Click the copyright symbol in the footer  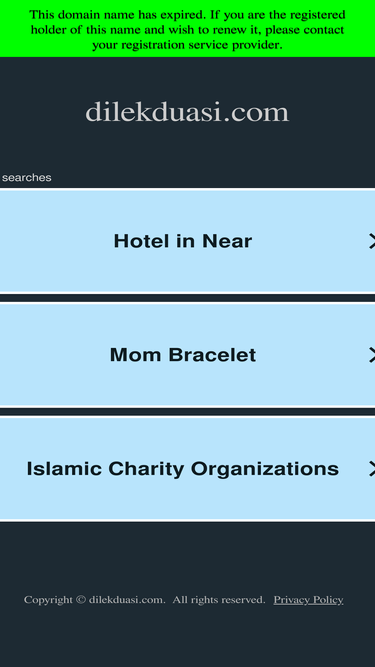tap(81, 599)
